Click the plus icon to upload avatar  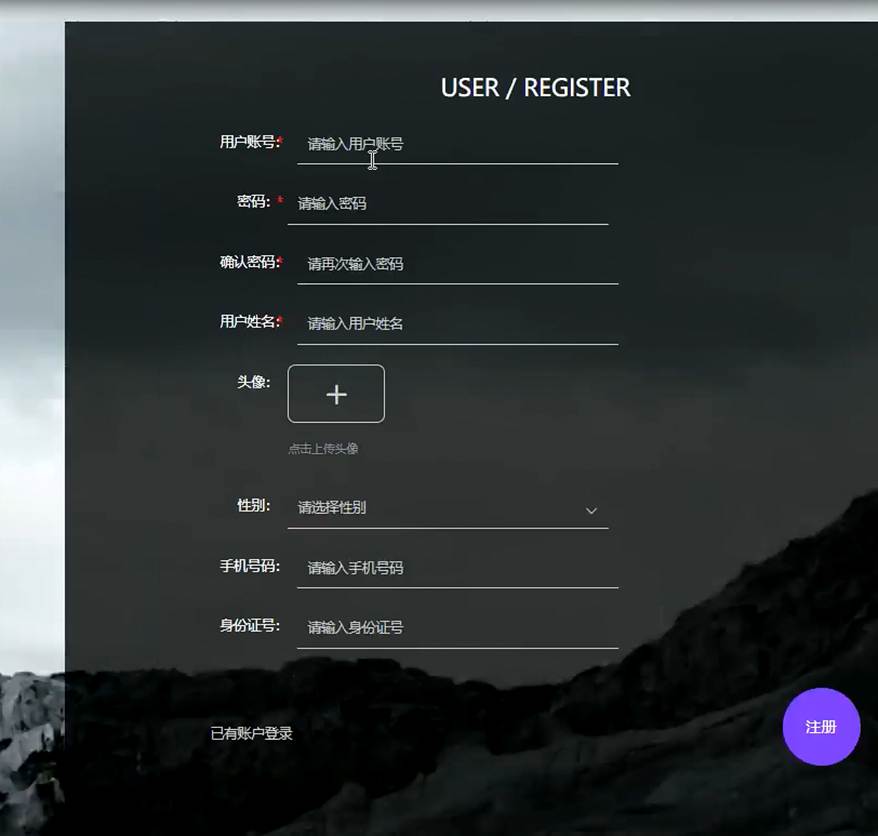point(336,394)
